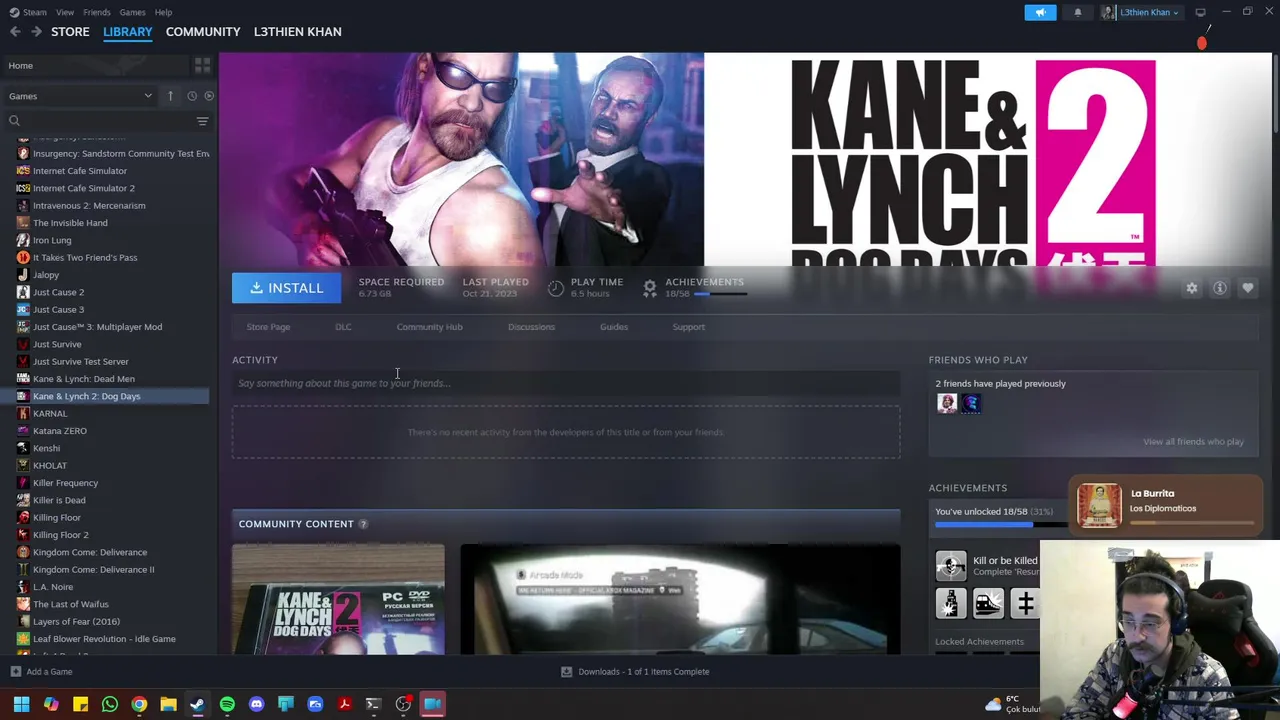This screenshot has width=1280, height=720.
Task: Open the Games menu in menu bar
Action: point(132,12)
